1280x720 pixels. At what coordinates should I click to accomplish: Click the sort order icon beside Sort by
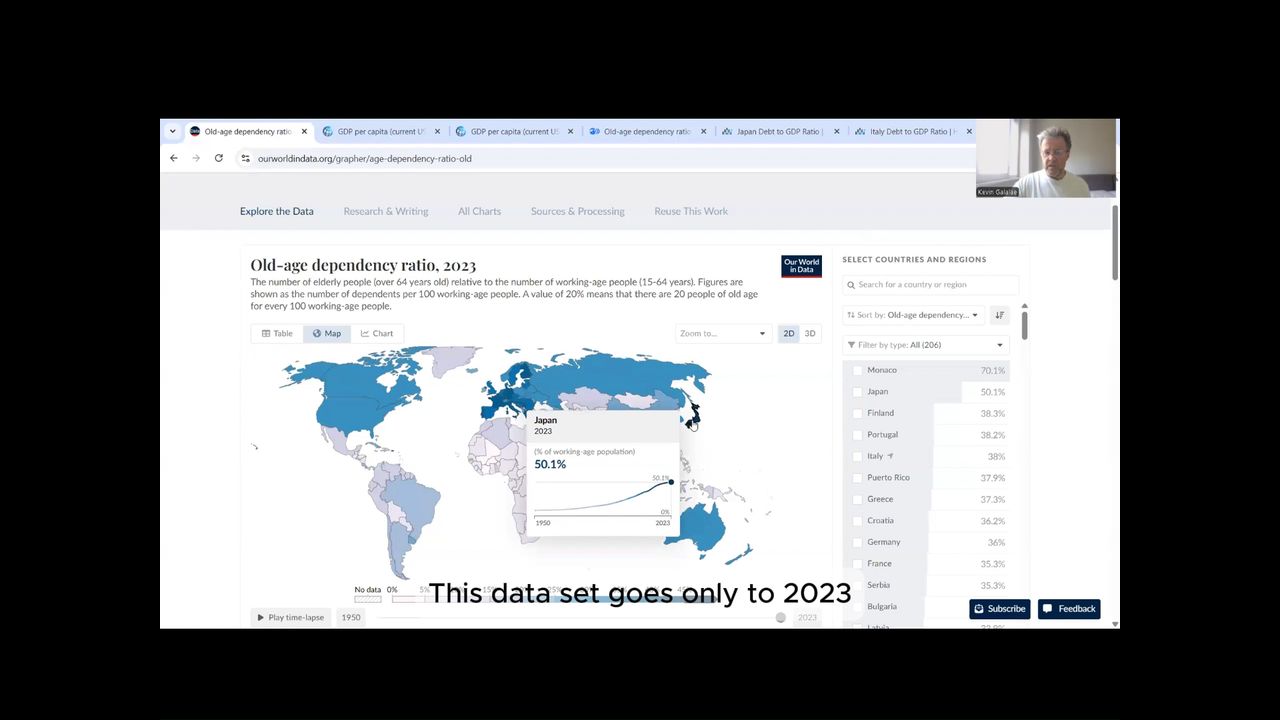click(999, 315)
